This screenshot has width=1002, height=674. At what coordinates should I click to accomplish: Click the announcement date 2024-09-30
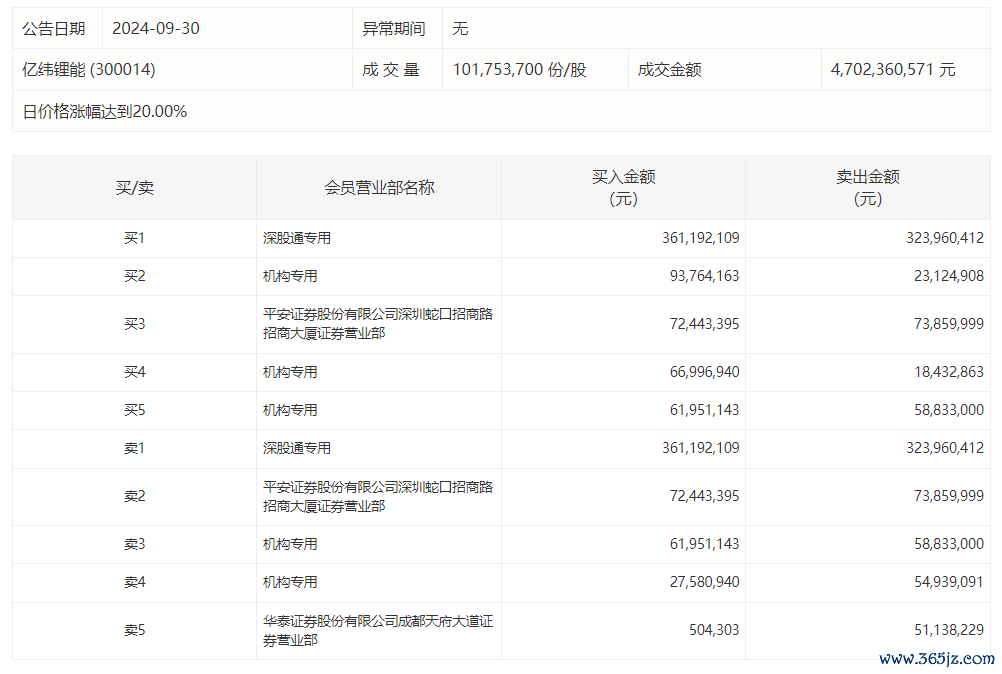point(155,29)
